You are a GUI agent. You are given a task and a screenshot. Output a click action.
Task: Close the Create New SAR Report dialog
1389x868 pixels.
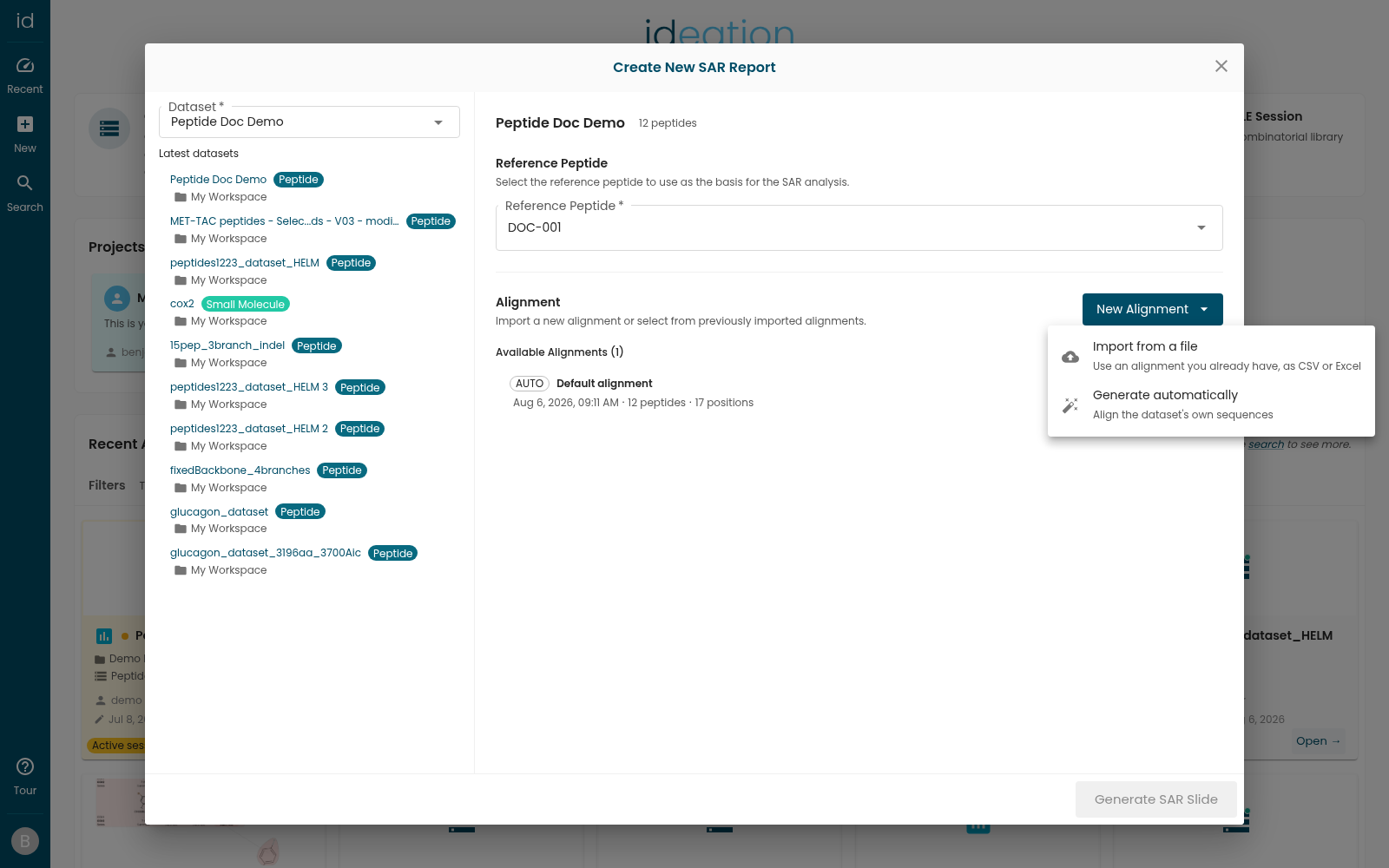click(1221, 66)
